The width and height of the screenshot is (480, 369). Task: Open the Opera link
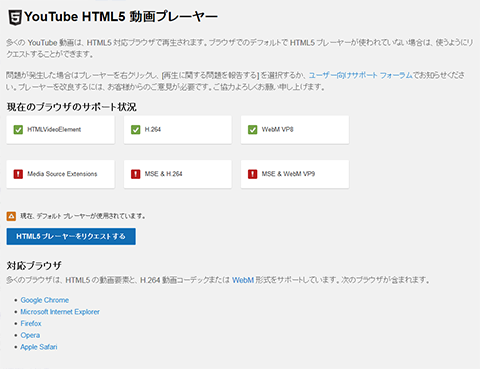(30, 335)
